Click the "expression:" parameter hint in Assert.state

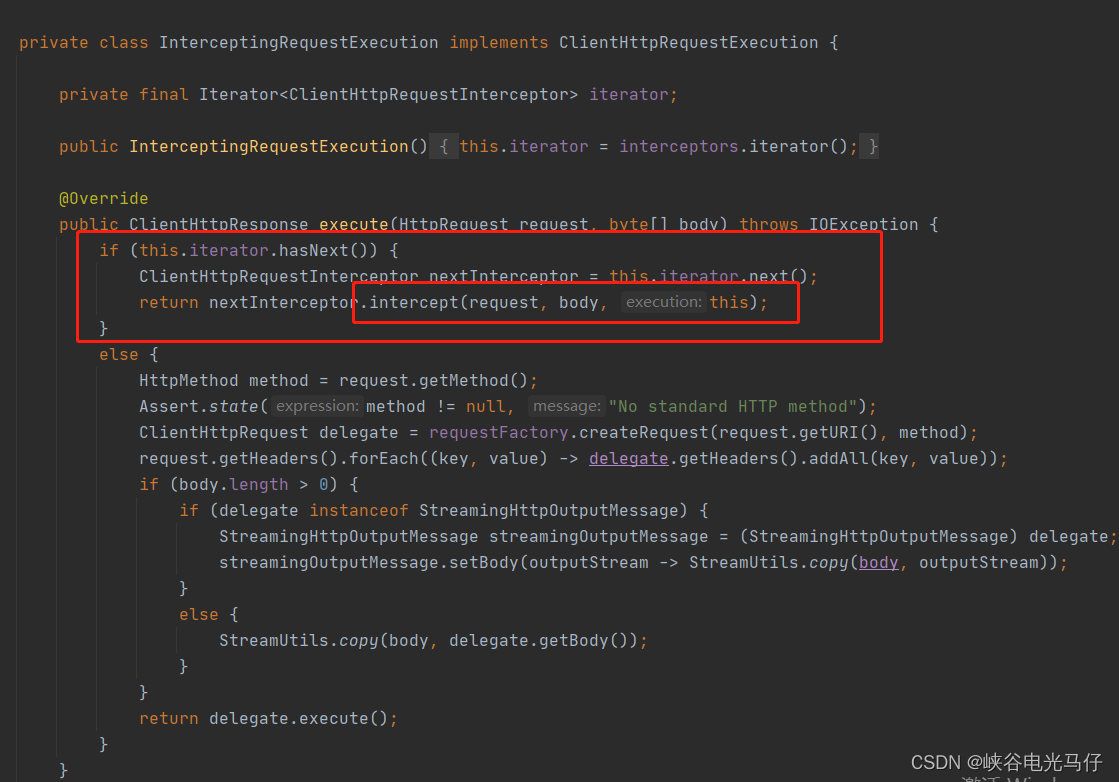(x=316, y=406)
